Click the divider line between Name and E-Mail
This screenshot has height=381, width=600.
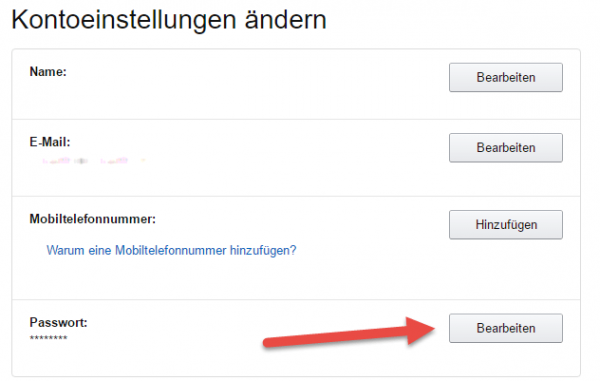pos(296,119)
